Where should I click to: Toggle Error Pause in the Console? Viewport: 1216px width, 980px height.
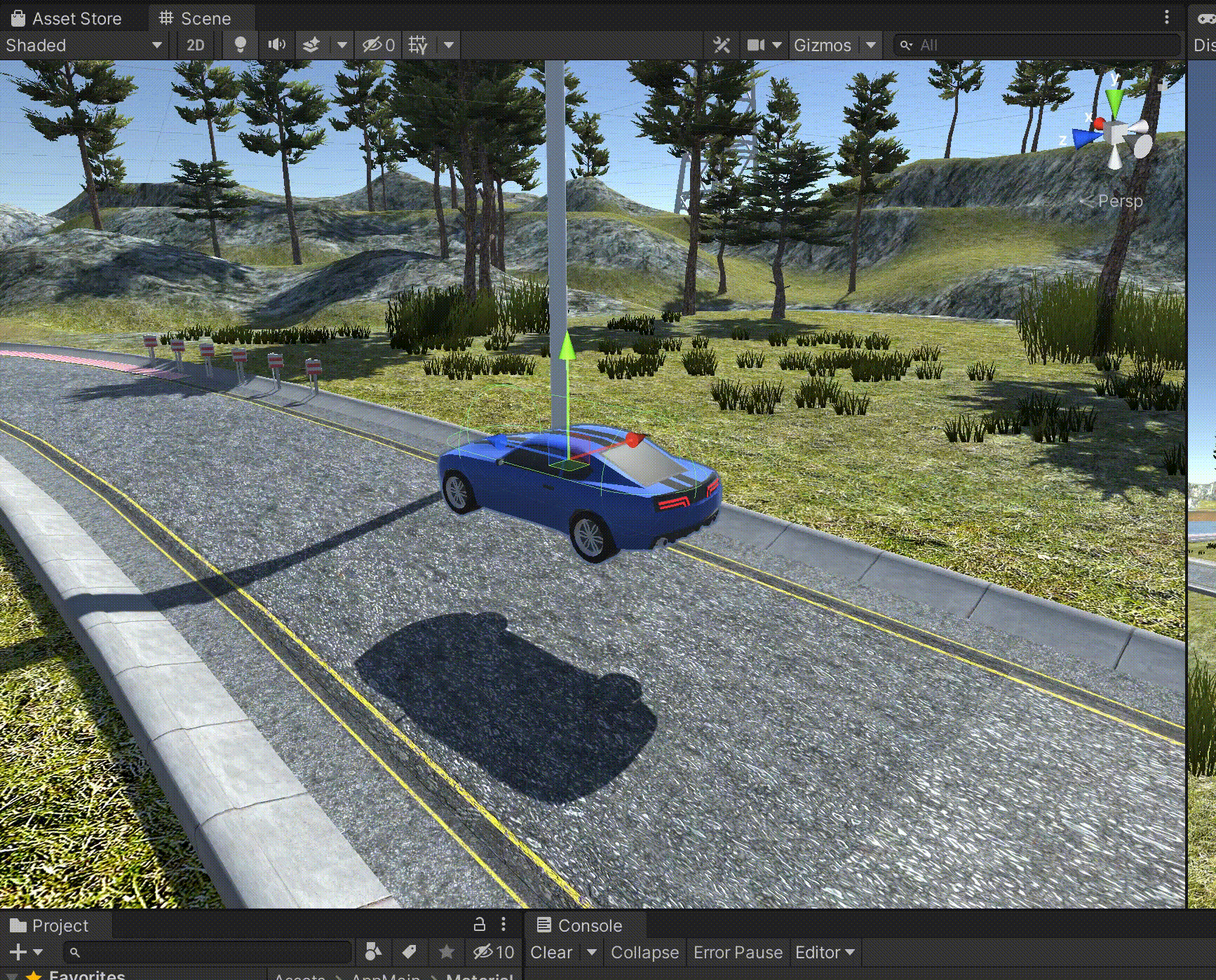[x=738, y=953]
